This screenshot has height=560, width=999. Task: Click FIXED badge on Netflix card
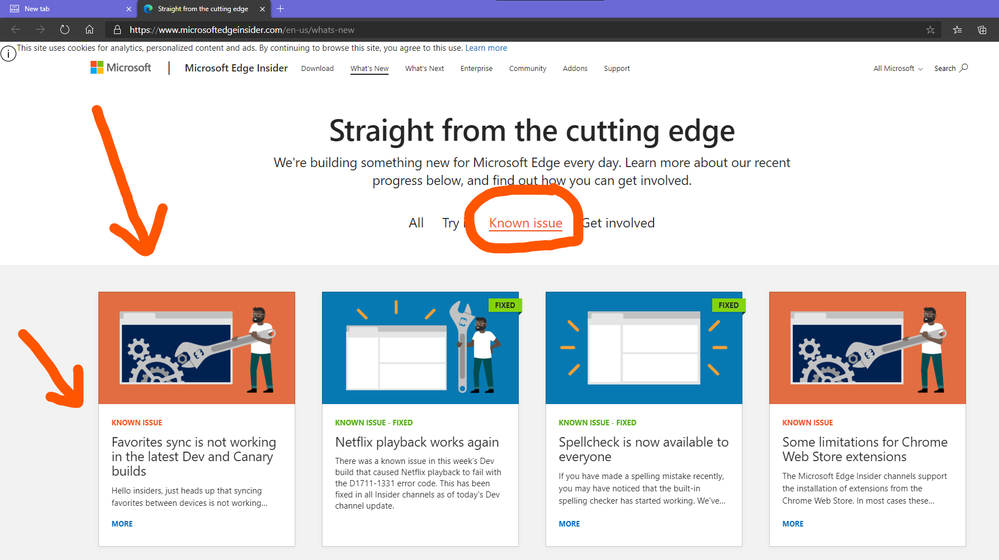click(505, 305)
